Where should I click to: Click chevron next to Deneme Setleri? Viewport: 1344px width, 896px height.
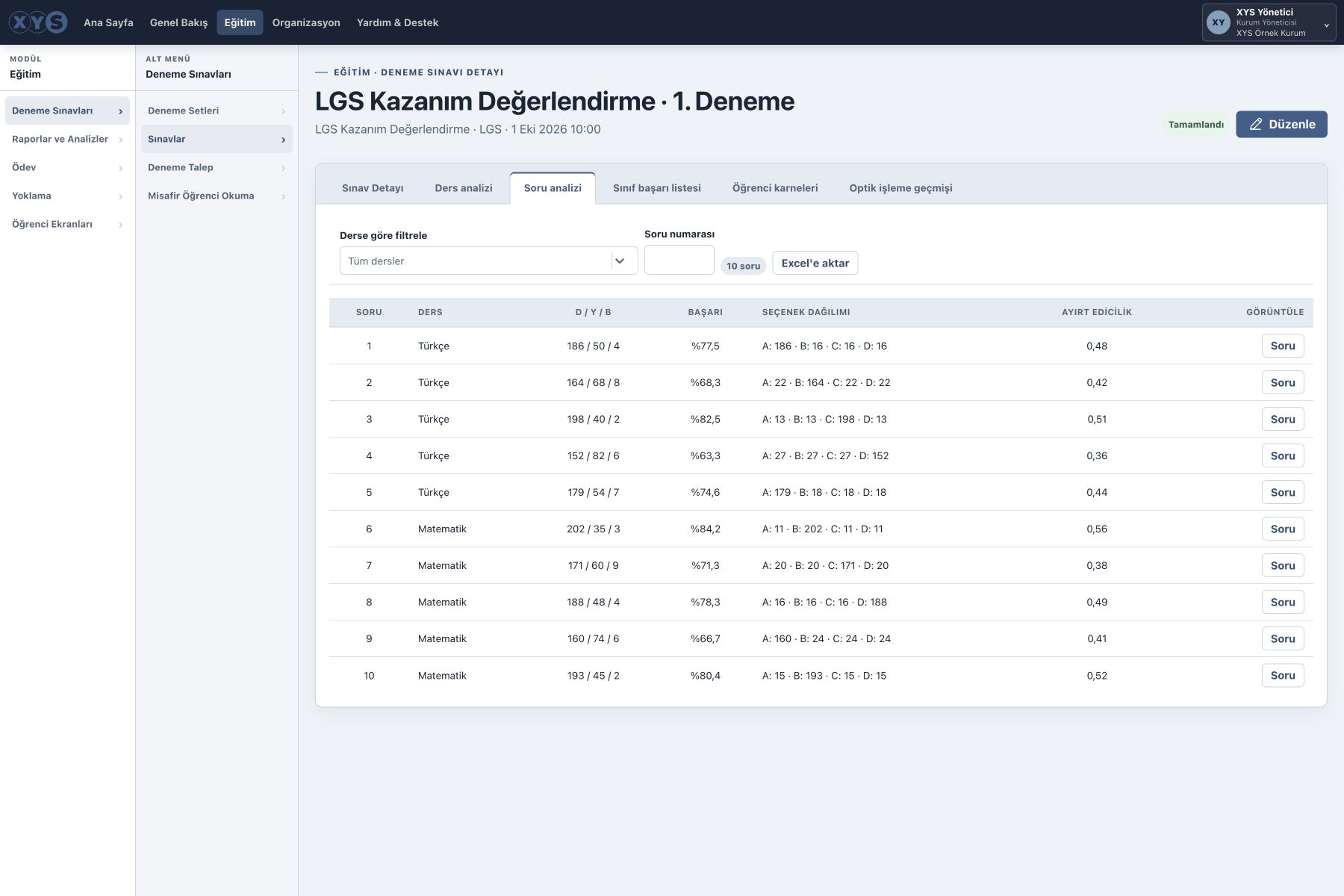point(283,111)
